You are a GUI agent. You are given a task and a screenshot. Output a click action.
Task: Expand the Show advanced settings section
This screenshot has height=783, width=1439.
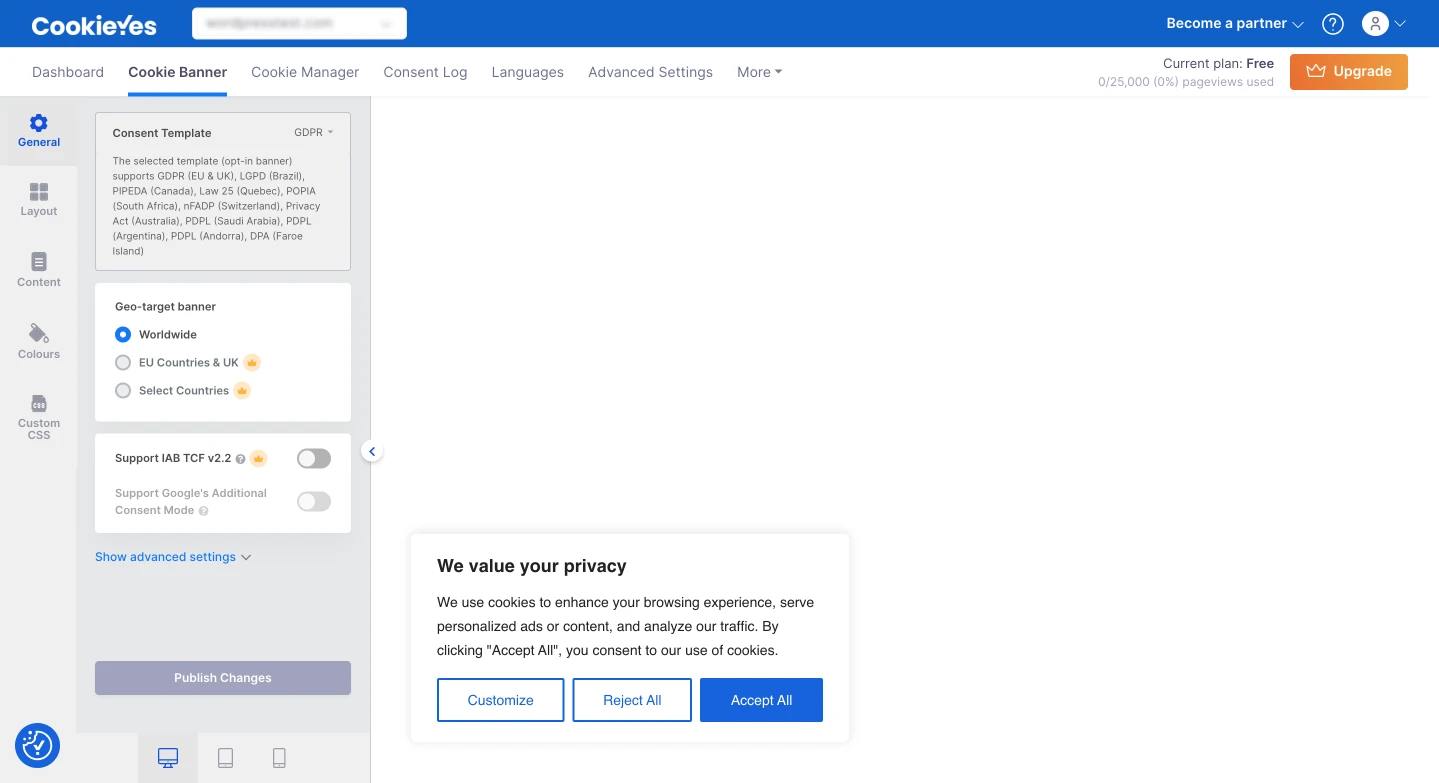(x=165, y=557)
